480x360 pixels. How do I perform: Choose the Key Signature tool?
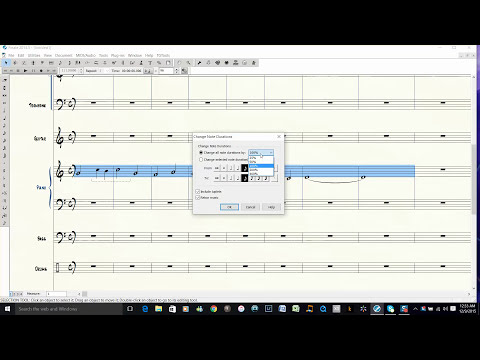tap(24, 63)
